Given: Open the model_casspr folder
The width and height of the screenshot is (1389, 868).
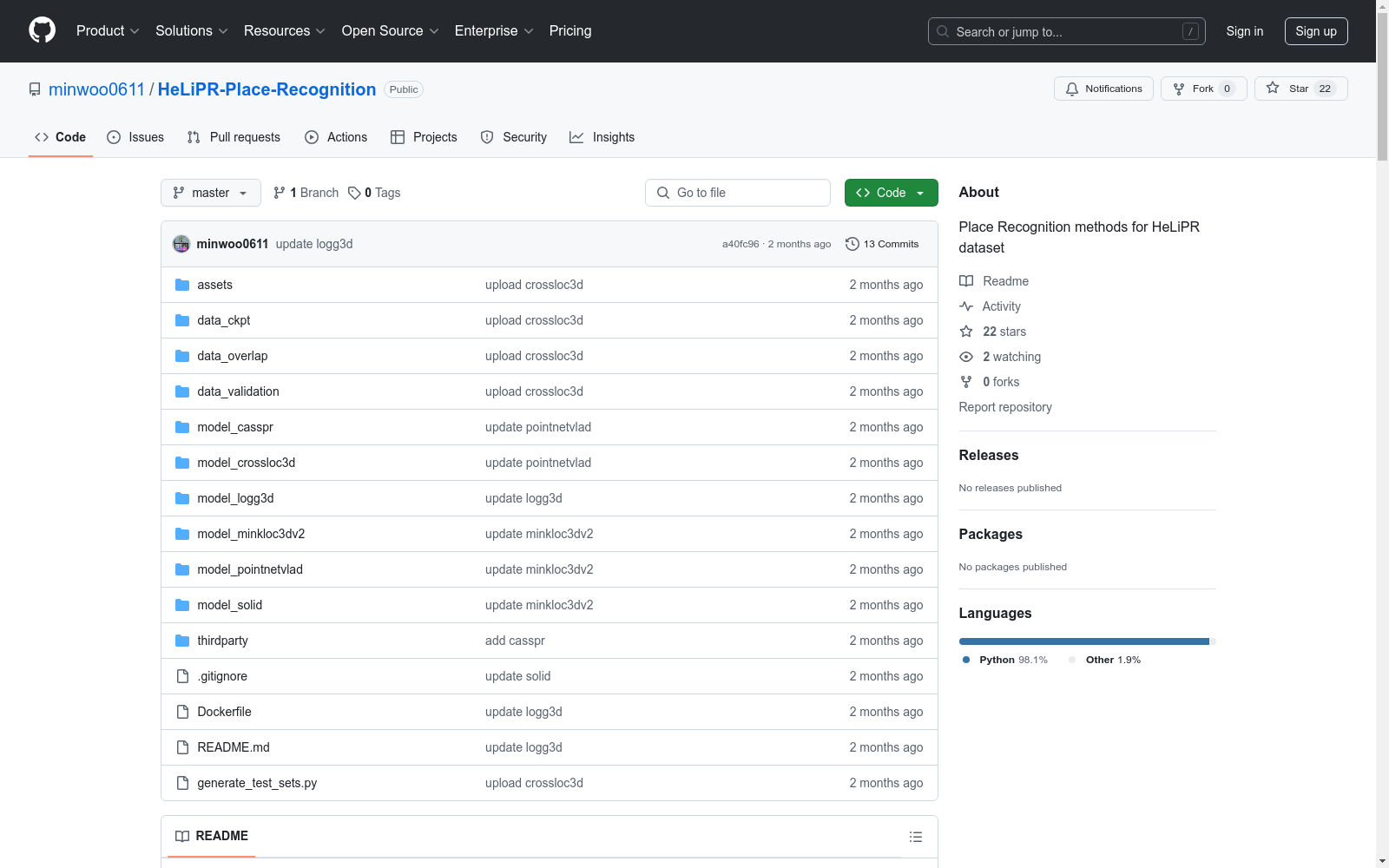Looking at the screenshot, I should coord(235,427).
